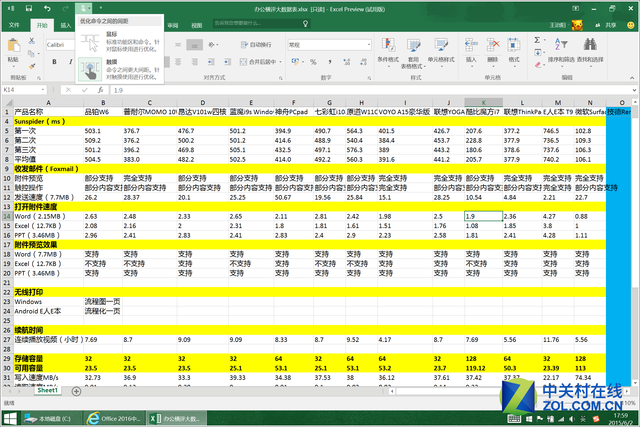Toggle Italic formatting
Image resolution: width=640 pixels, height=427 pixels.
(70, 62)
